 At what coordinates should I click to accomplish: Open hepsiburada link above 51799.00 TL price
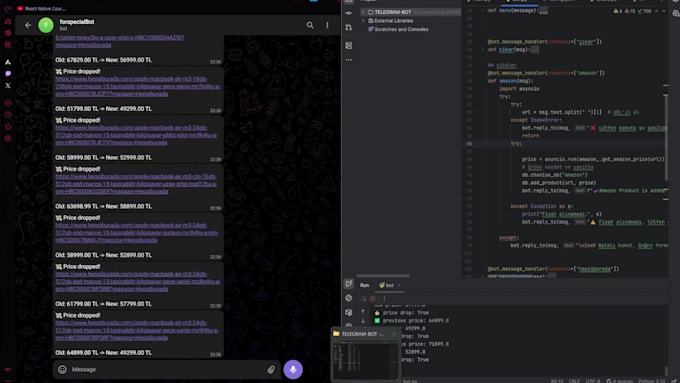[138, 86]
